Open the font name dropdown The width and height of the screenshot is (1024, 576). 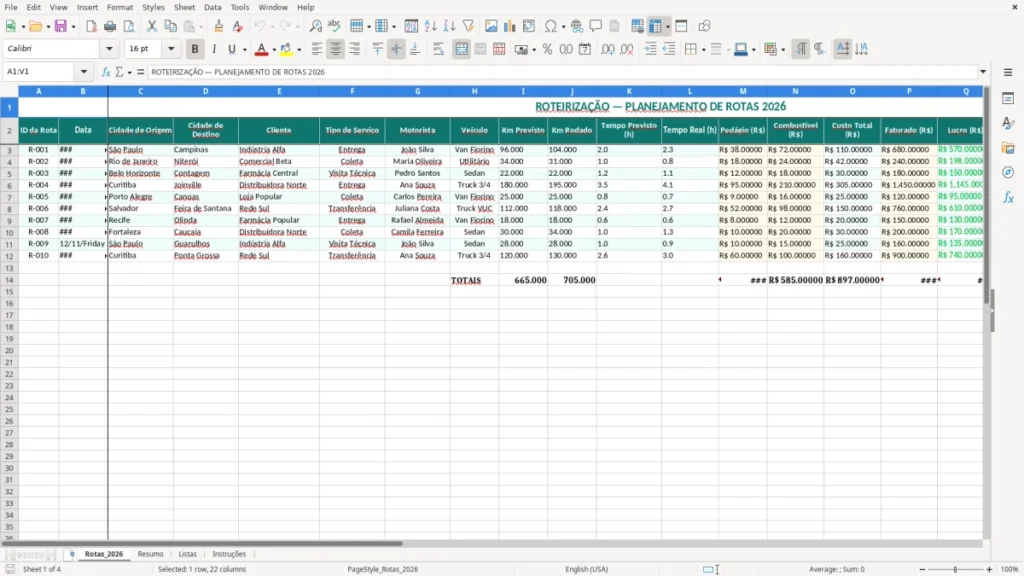(109, 49)
